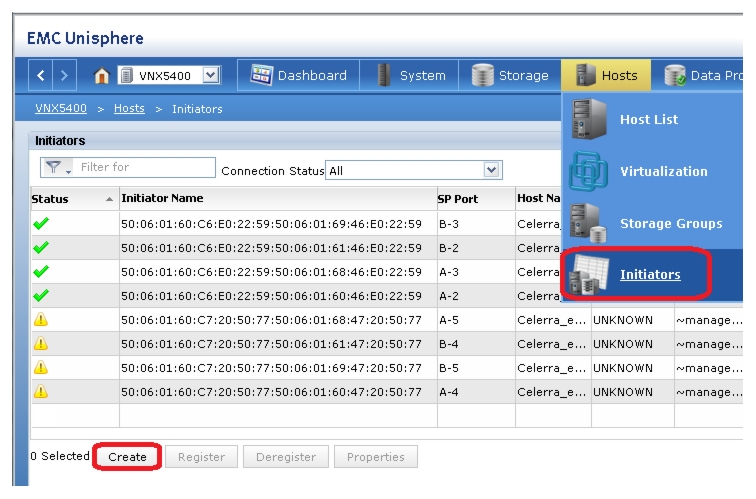Click the home icon in navigation bar

point(101,76)
